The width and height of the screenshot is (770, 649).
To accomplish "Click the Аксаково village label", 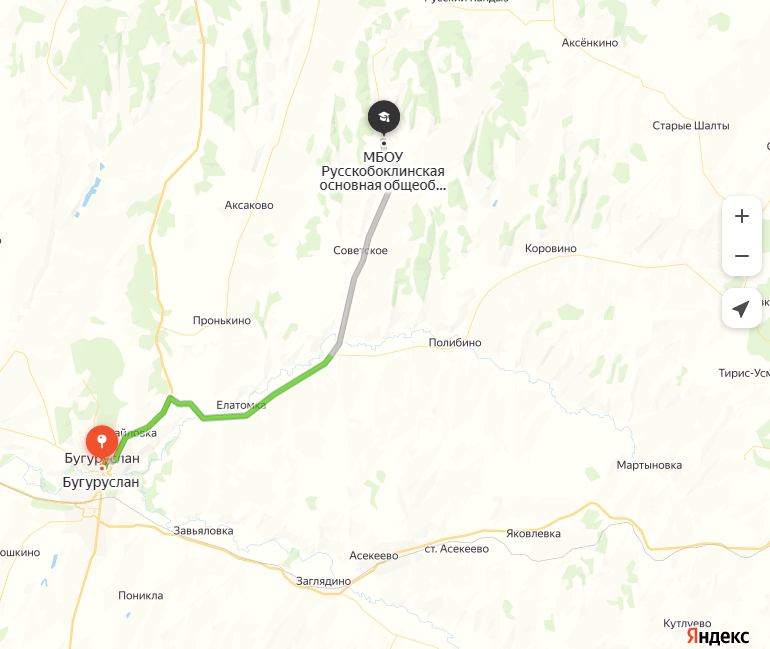I will (249, 205).
